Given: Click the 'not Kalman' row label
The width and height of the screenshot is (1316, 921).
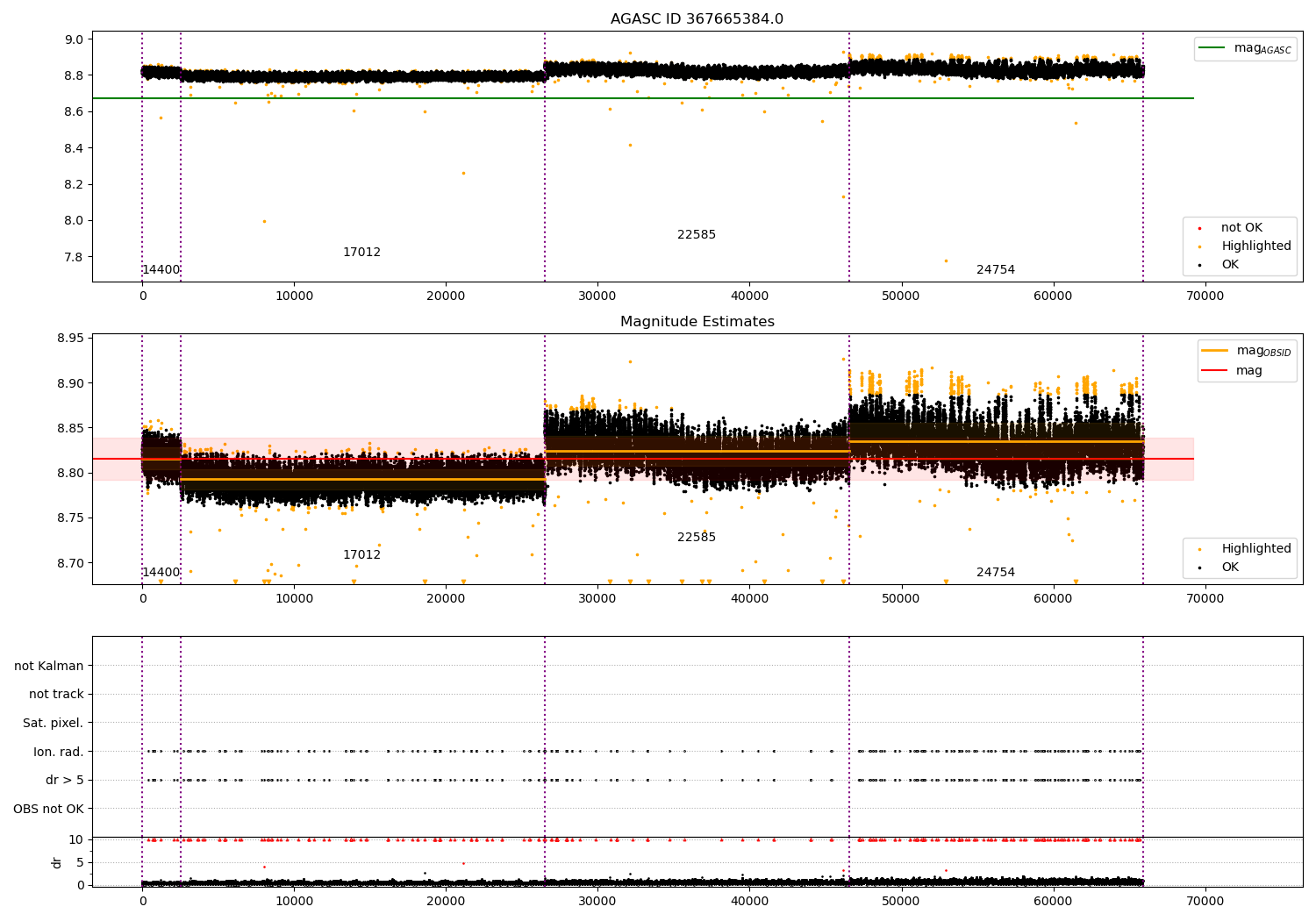Looking at the screenshot, I should (x=49, y=667).
